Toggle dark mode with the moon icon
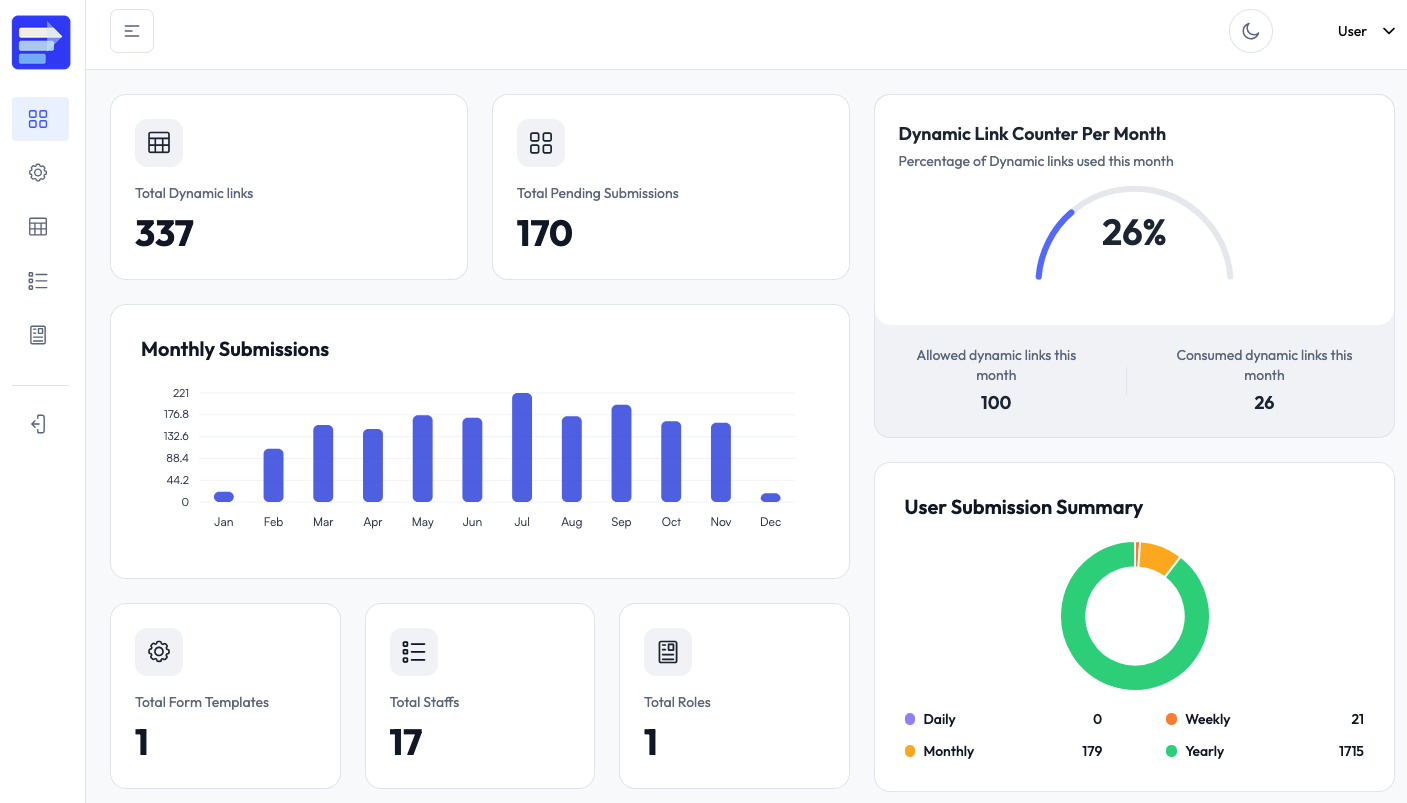Image resolution: width=1407 pixels, height=803 pixels. click(1250, 31)
